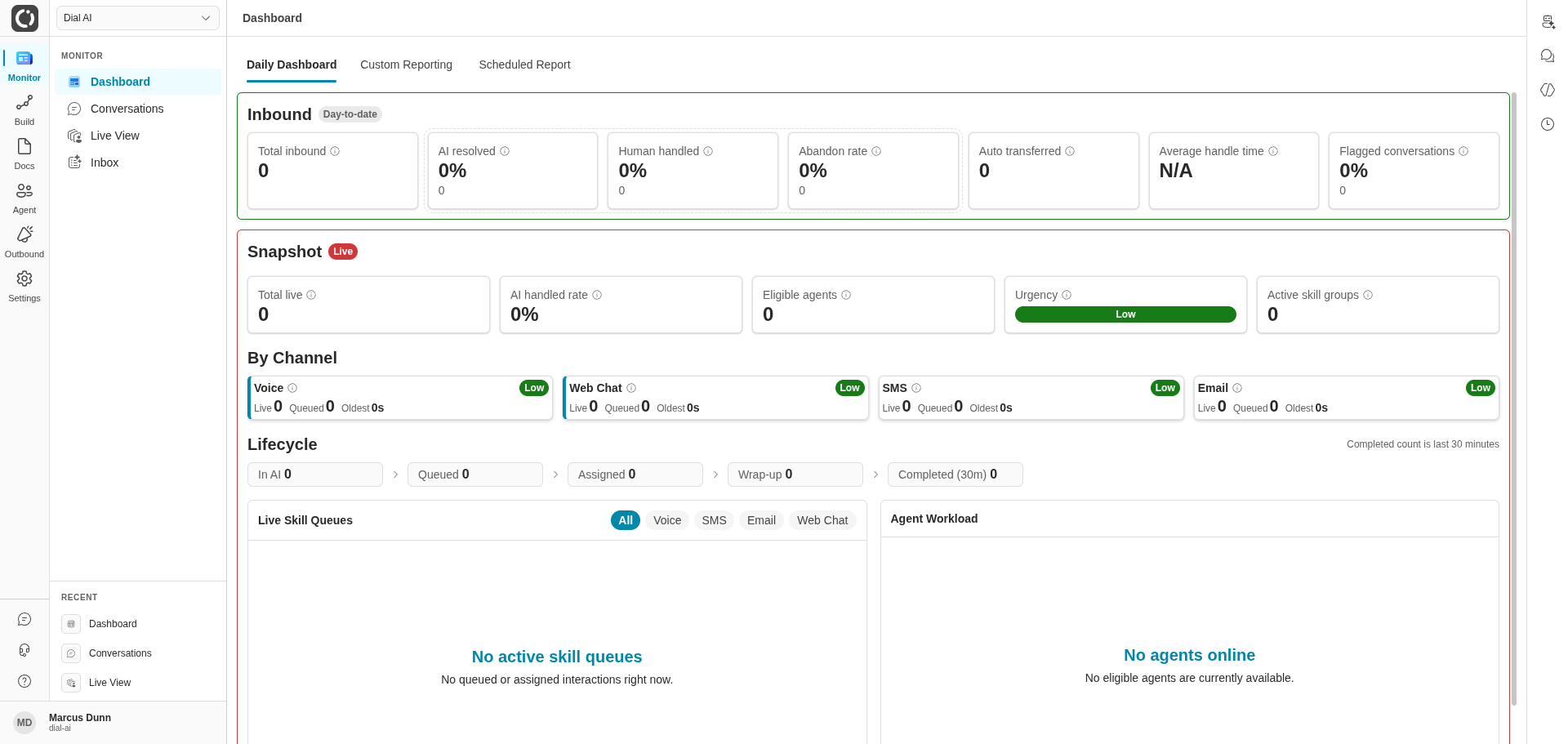Click the chat icon on right rail
The height and width of the screenshot is (744, 1568).
[x=1548, y=56]
